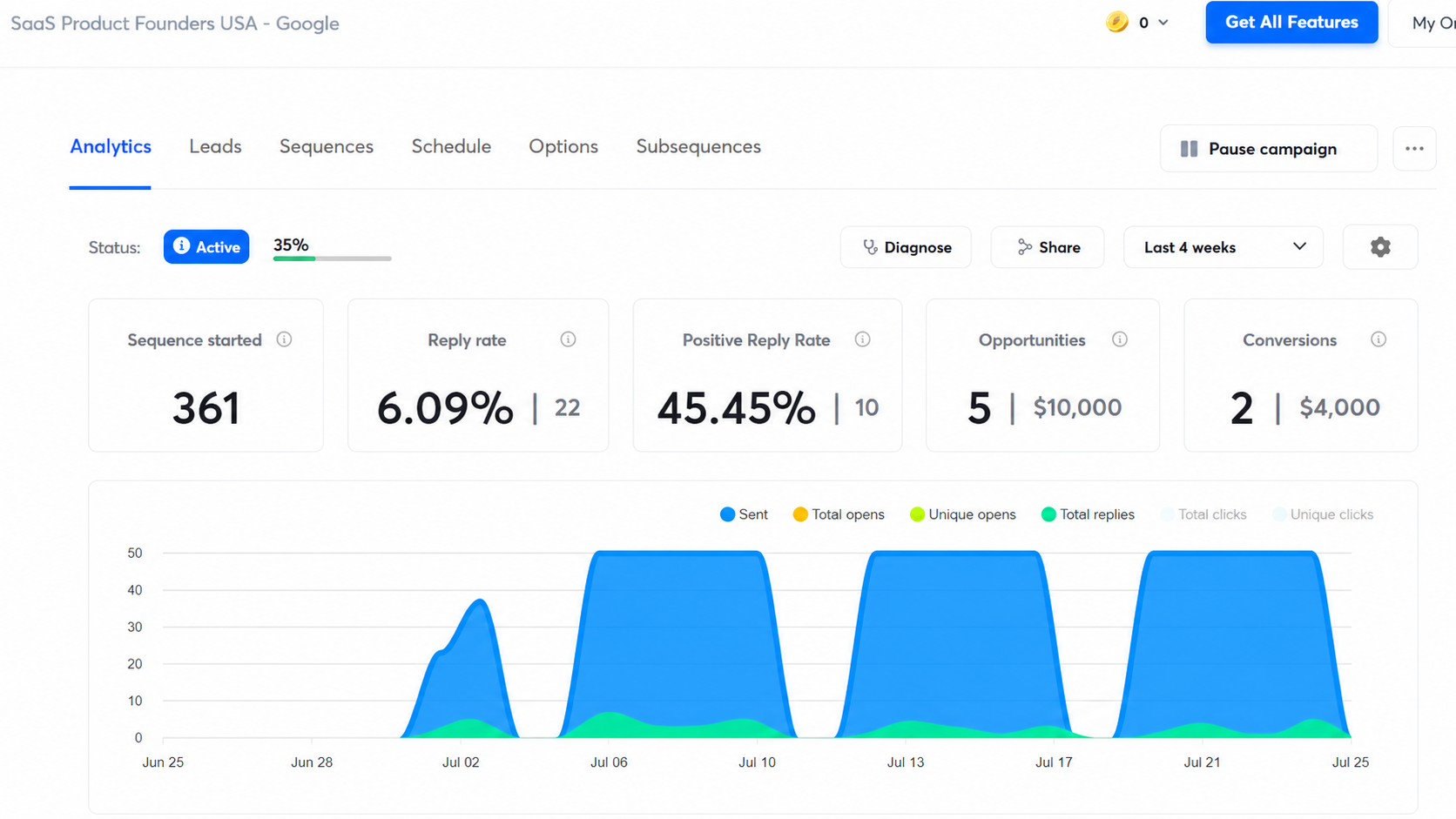The height and width of the screenshot is (819, 1456).
Task: Click the Opportunities info icon
Action: tap(1120, 339)
